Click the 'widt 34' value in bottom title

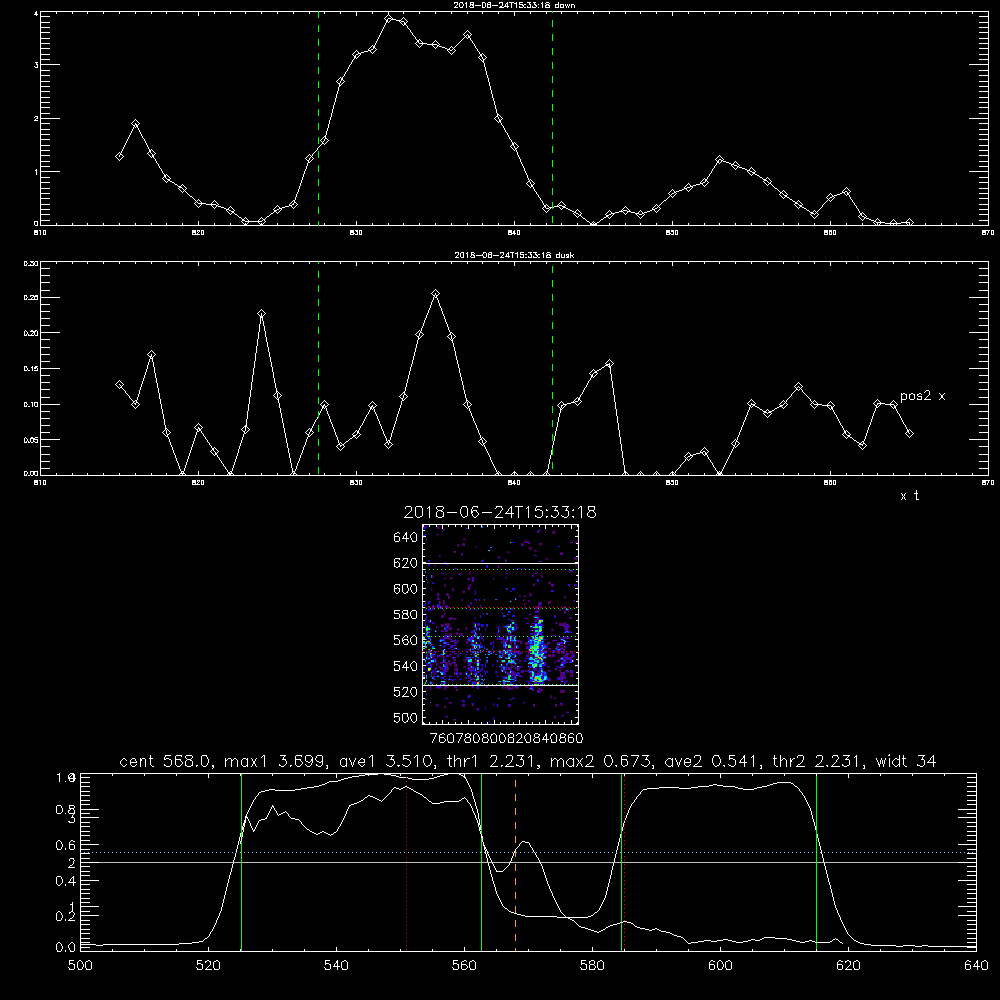pos(906,761)
